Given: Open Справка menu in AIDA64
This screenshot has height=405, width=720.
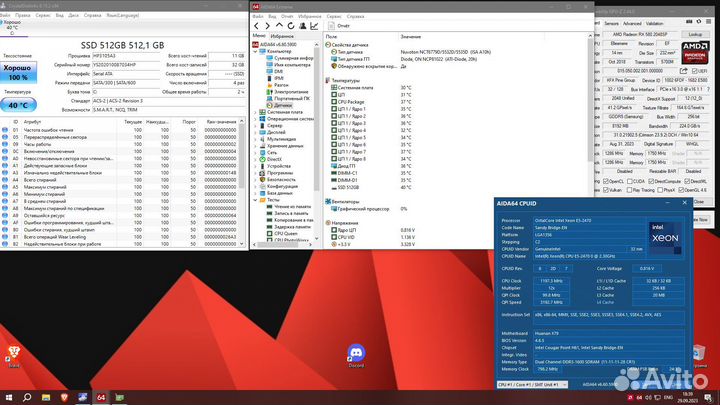Looking at the screenshot, I should pyautogui.click(x=355, y=16).
